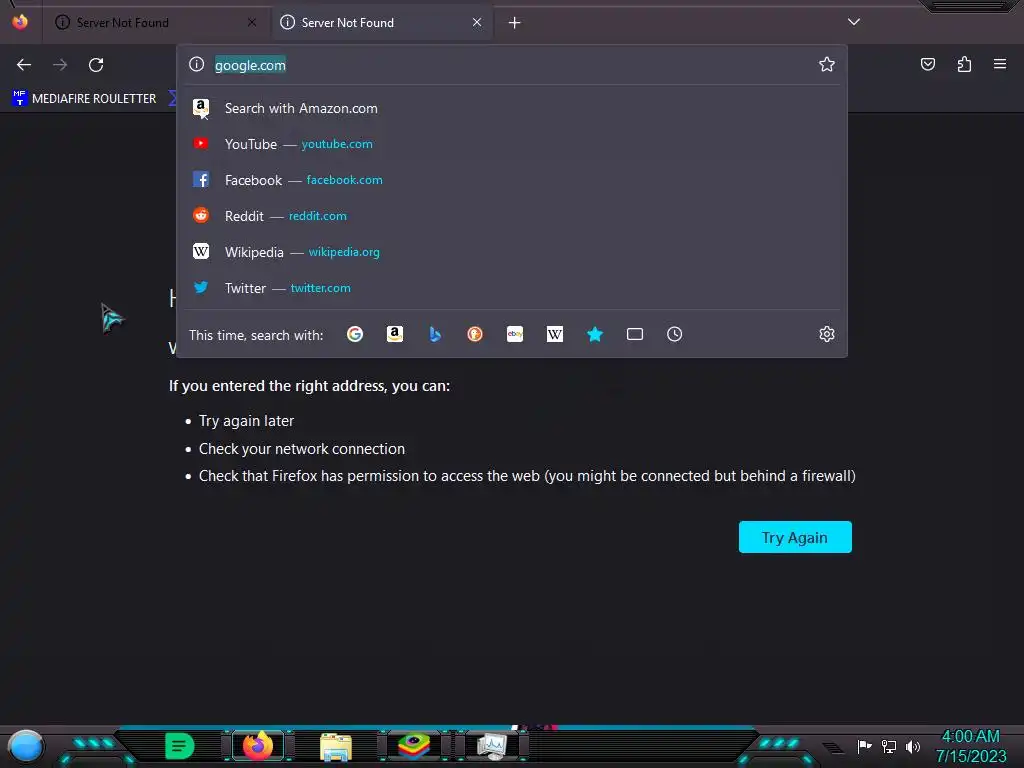Image resolution: width=1024 pixels, height=768 pixels.
Task: Search history with the clock icon
Action: (x=675, y=334)
